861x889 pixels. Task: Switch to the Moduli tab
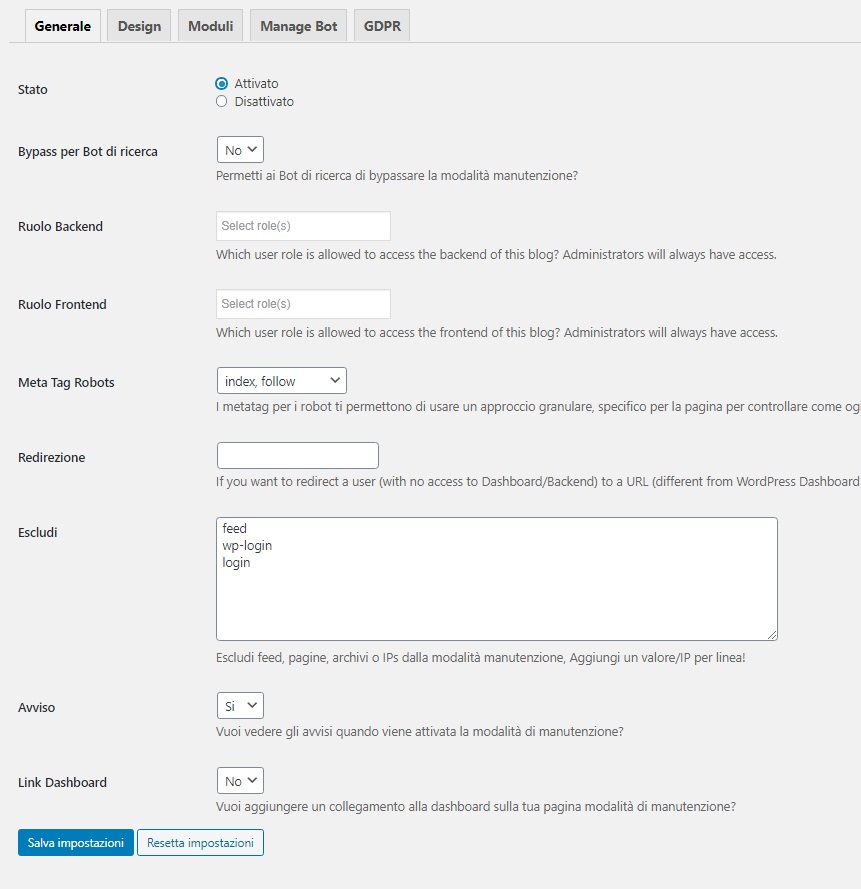pos(210,26)
